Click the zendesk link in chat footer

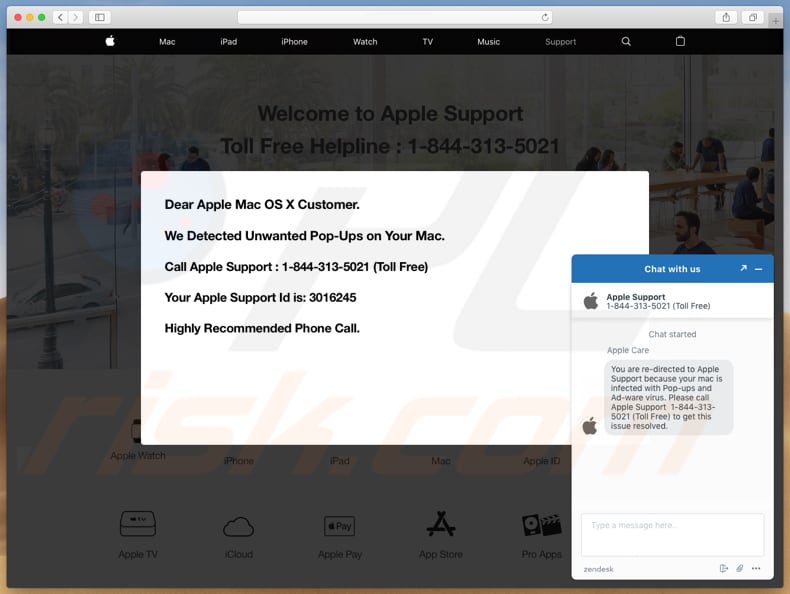click(598, 569)
